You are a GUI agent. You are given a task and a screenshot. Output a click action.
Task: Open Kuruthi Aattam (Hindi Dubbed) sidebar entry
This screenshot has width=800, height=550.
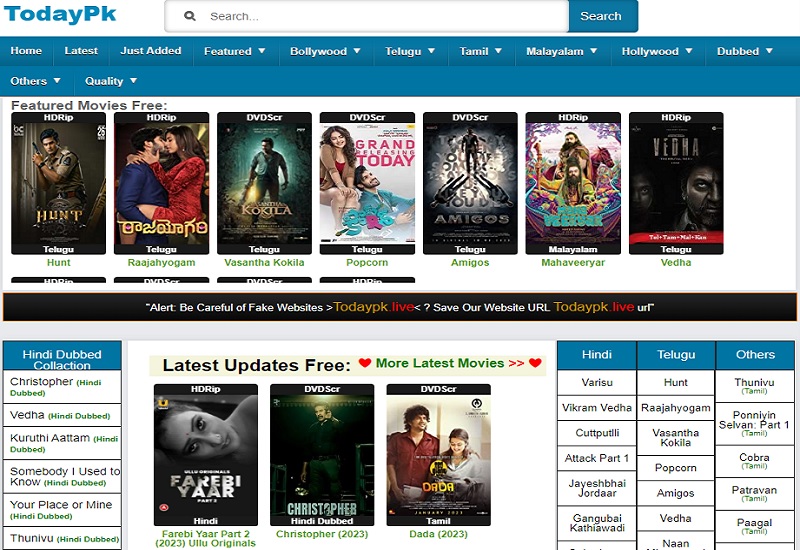(62, 443)
